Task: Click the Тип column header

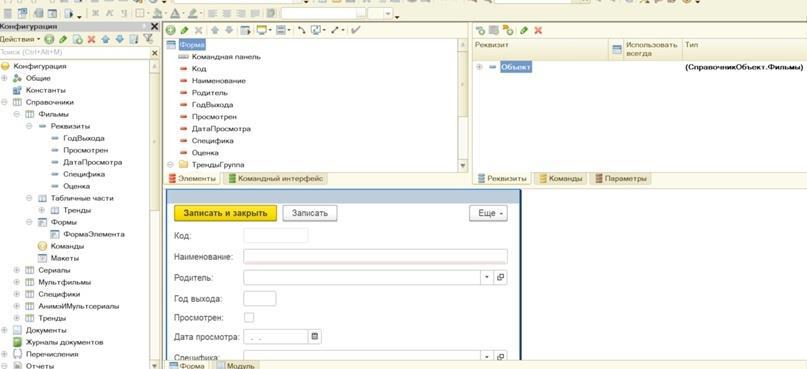Action: (x=744, y=49)
